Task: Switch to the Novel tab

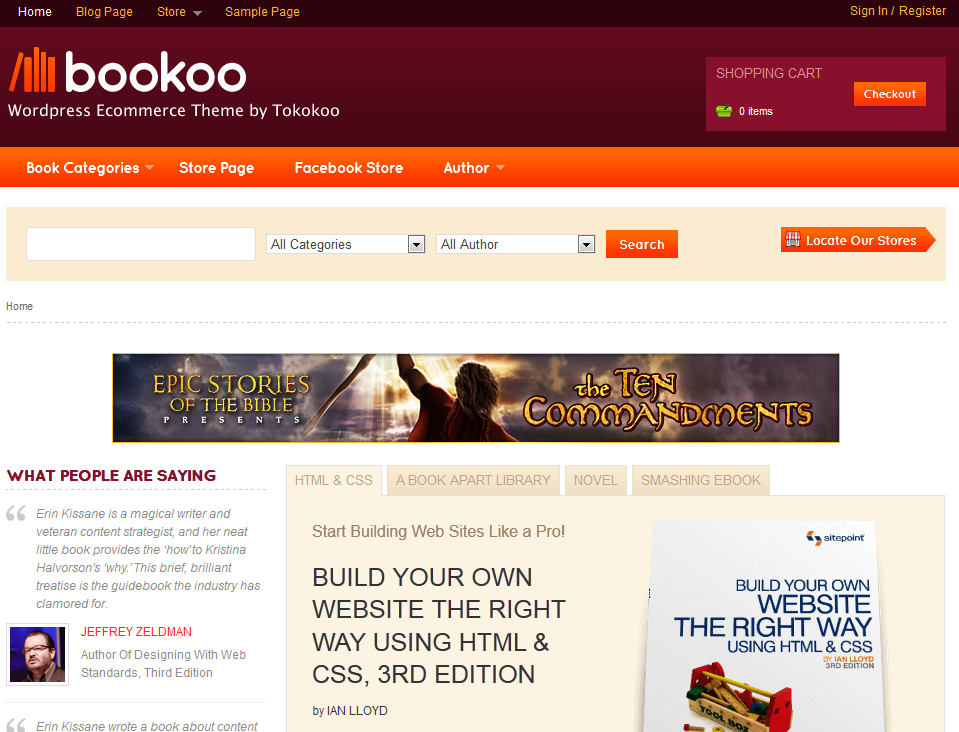Action: click(x=596, y=481)
